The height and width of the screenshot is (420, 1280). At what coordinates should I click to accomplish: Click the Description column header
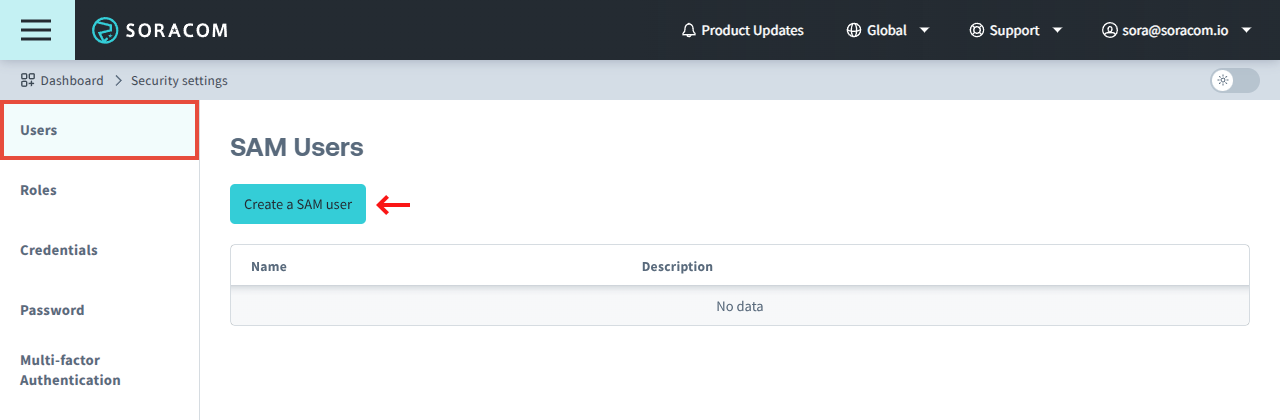[x=677, y=267]
